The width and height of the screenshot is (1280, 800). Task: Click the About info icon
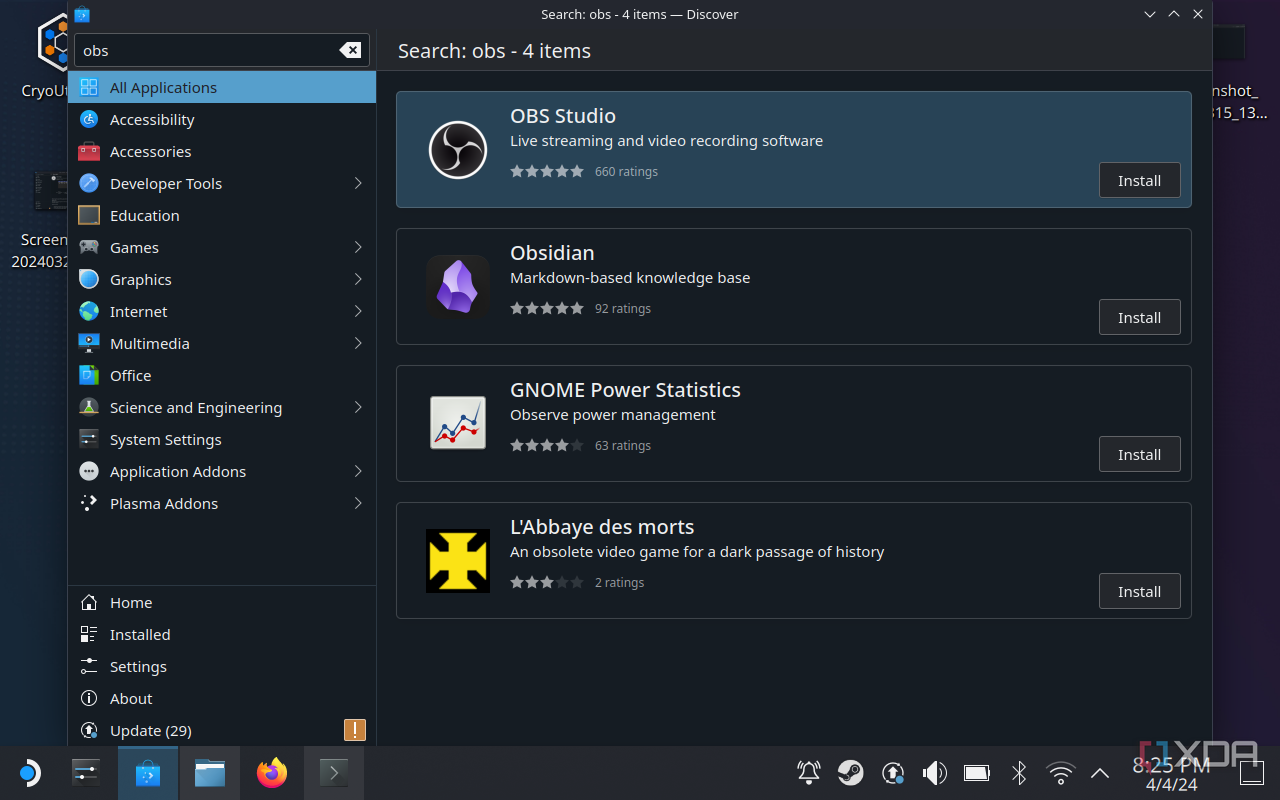tap(89, 698)
